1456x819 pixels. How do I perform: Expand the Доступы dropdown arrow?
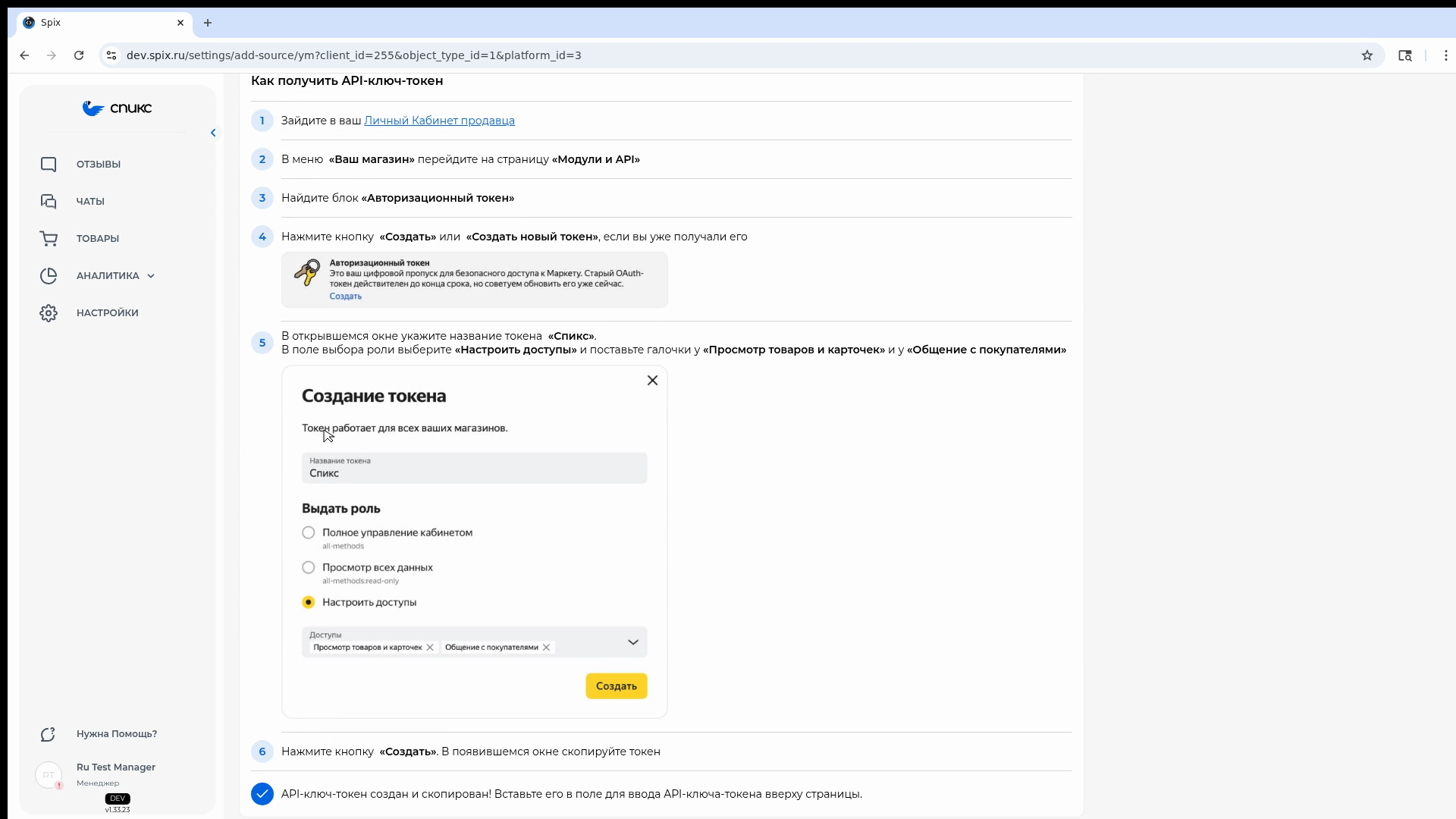(x=633, y=642)
